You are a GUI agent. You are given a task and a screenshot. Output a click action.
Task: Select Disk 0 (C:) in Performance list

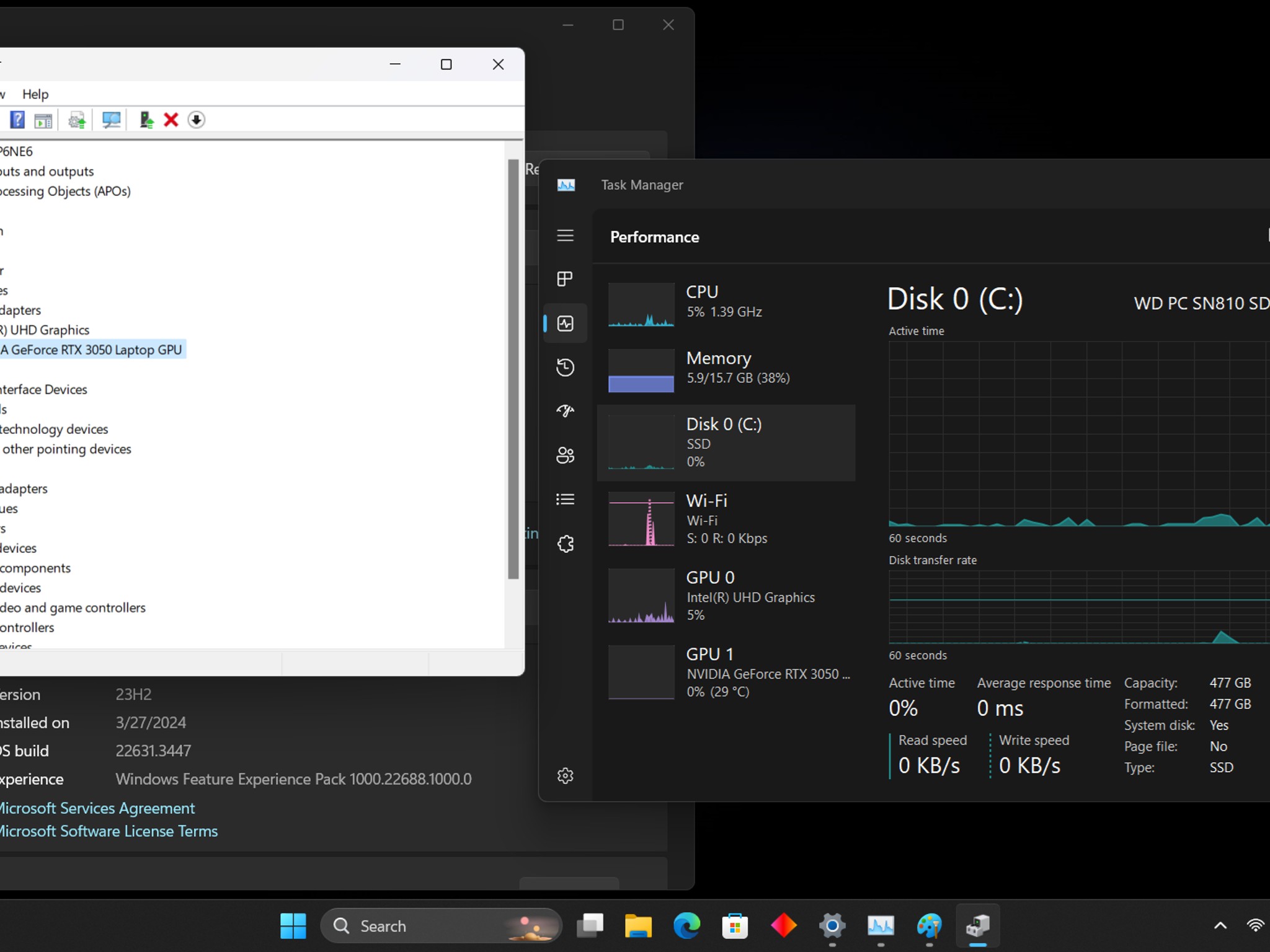[x=726, y=443]
